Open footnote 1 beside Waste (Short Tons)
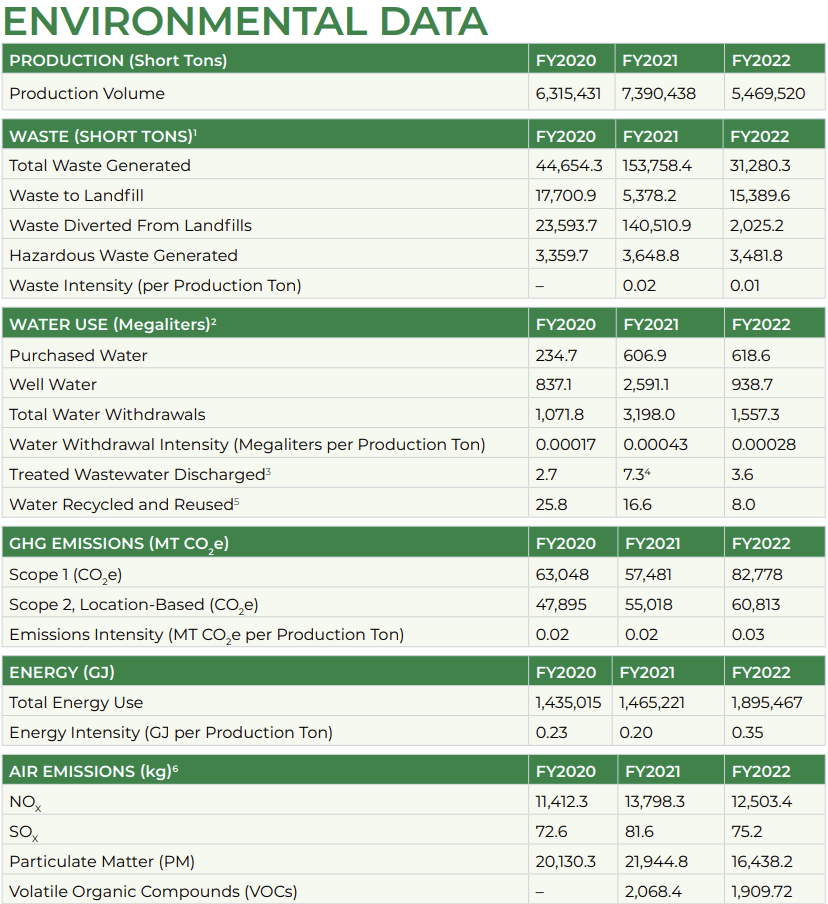 point(195,132)
